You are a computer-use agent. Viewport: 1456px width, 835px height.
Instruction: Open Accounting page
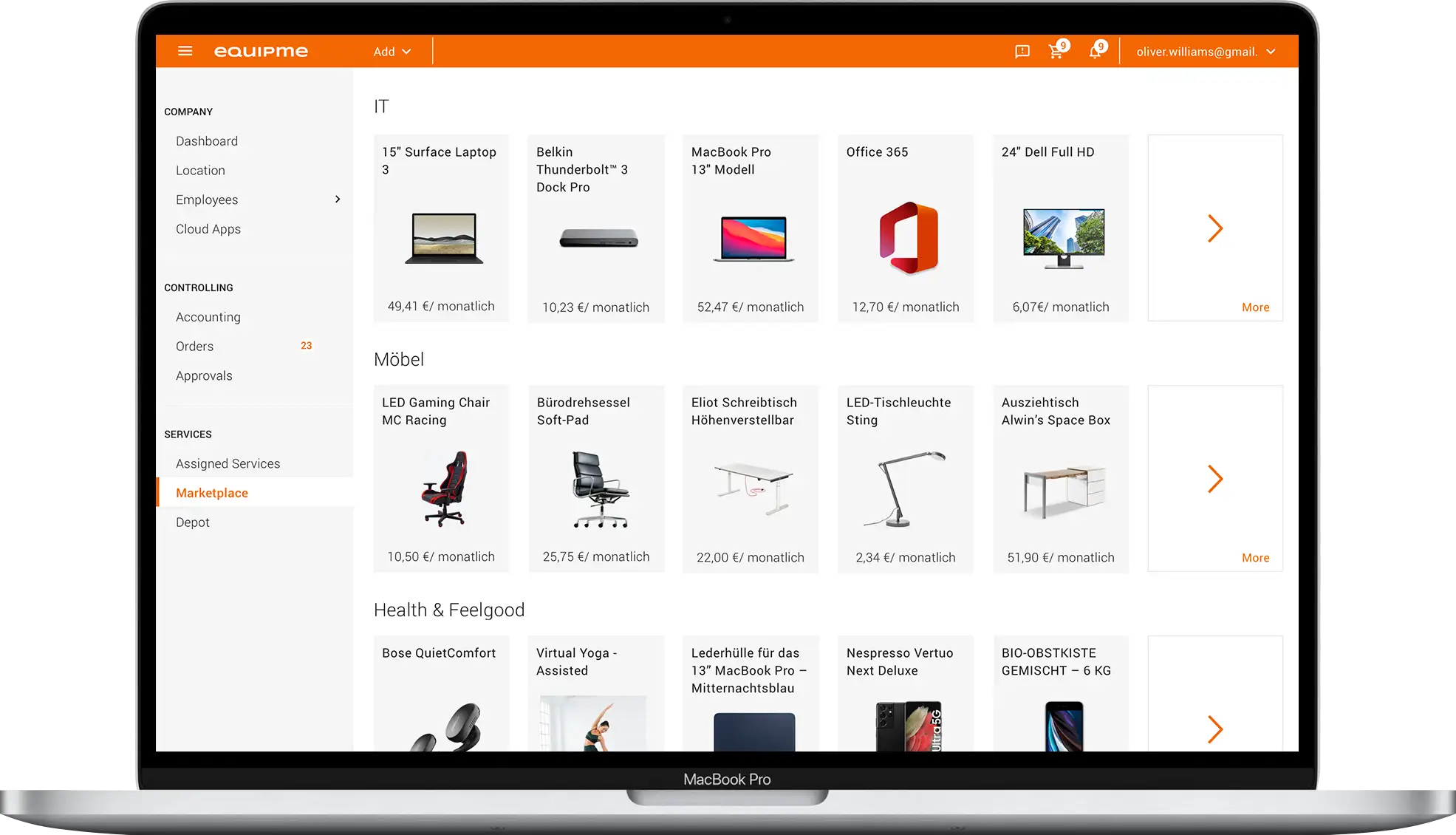pos(208,317)
